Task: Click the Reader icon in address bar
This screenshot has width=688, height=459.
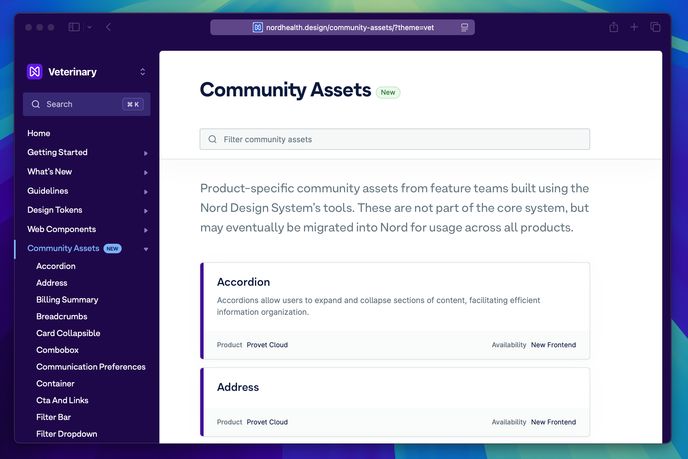Action: coord(464,27)
